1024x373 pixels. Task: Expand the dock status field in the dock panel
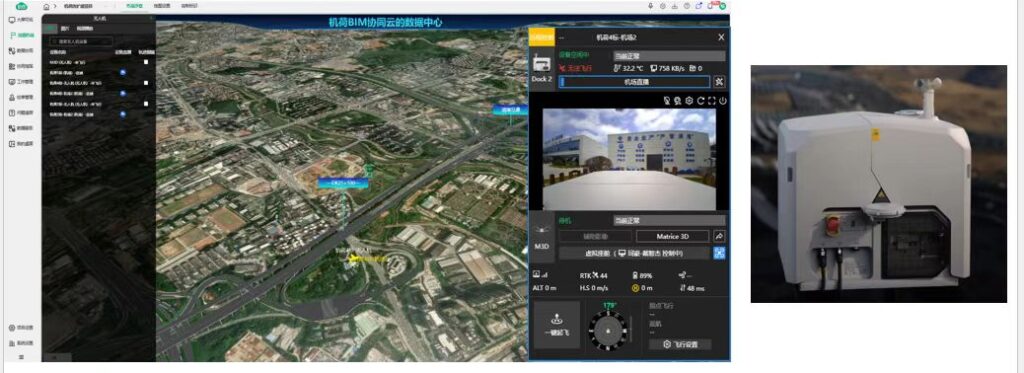point(669,56)
